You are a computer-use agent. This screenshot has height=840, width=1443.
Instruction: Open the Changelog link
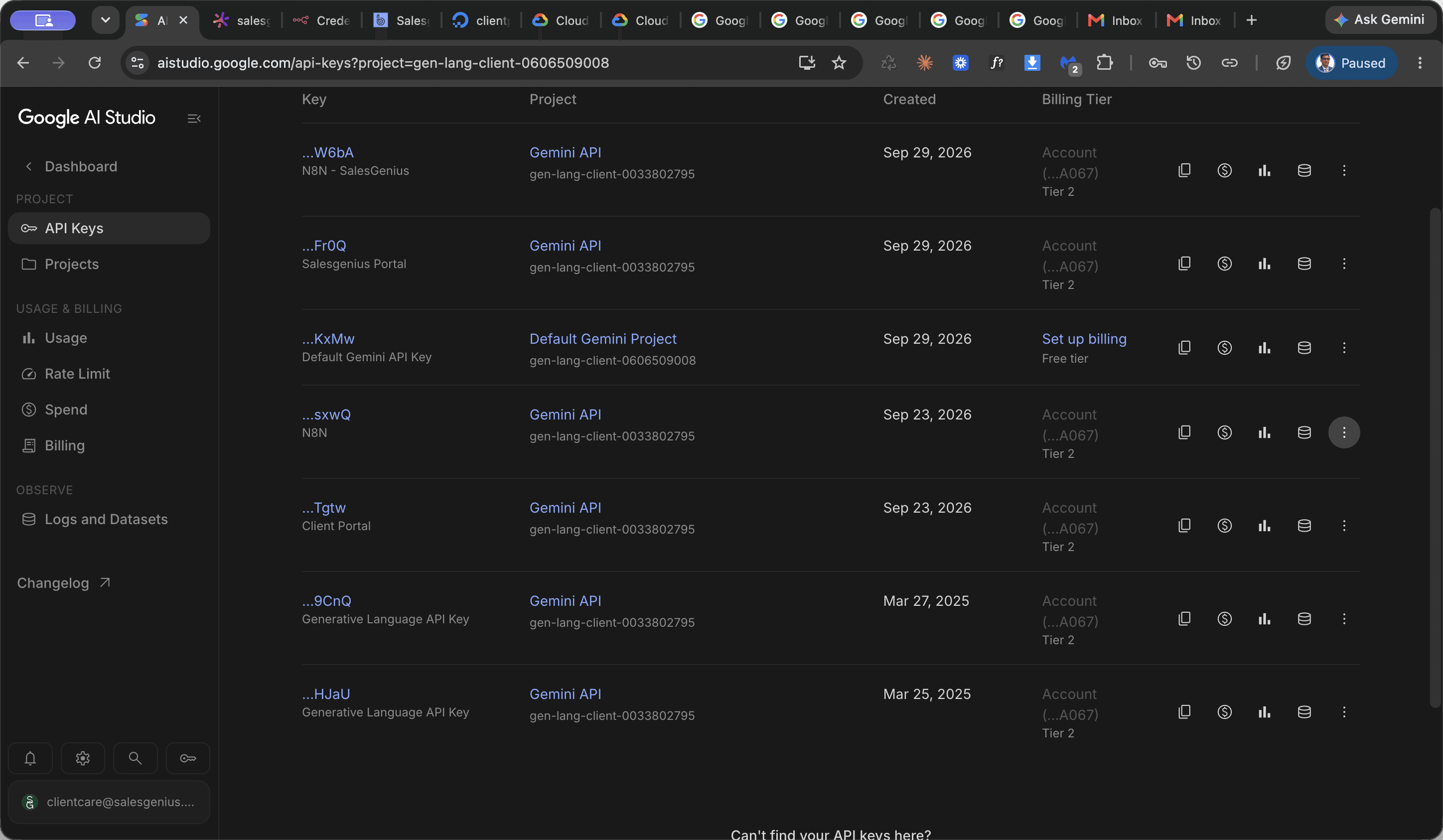click(x=64, y=583)
